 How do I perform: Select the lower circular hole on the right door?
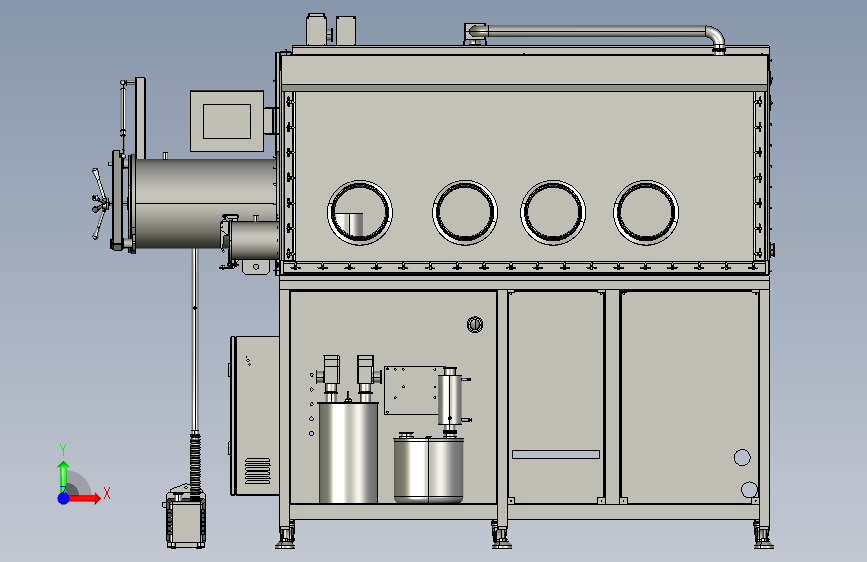point(749,490)
